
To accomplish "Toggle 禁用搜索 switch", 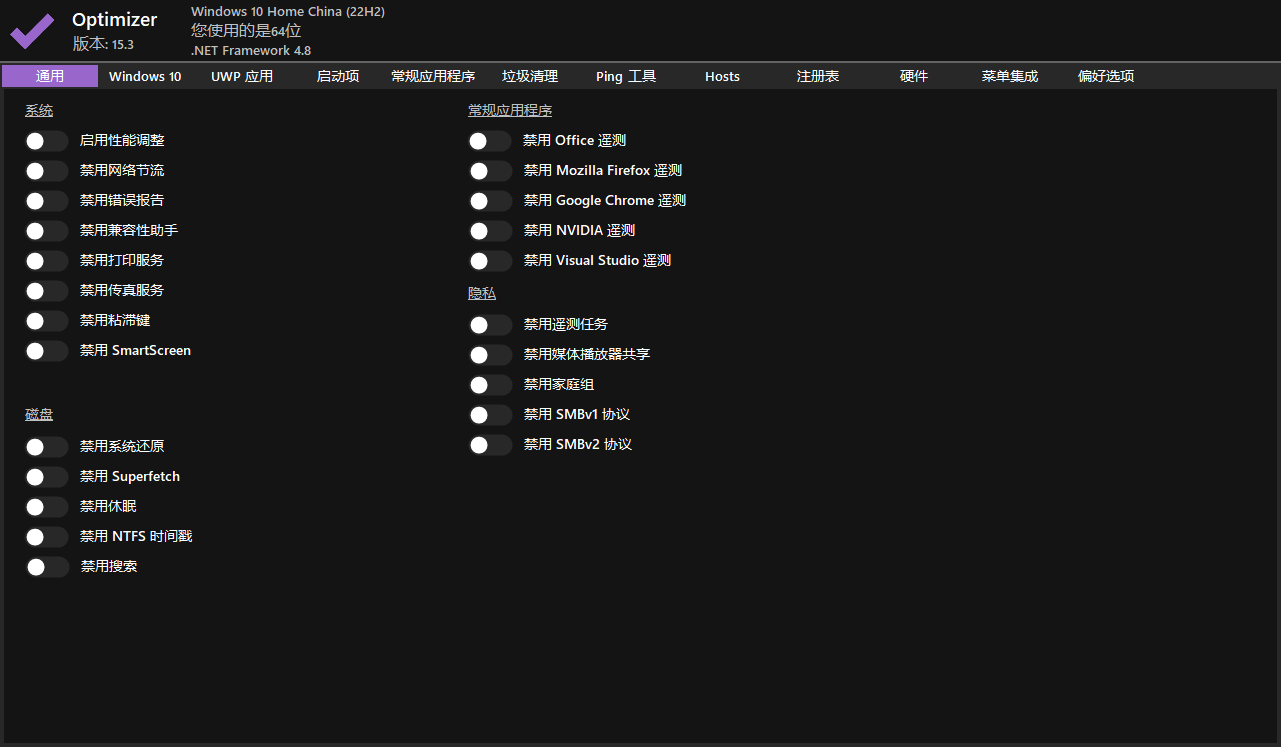I will coord(47,567).
